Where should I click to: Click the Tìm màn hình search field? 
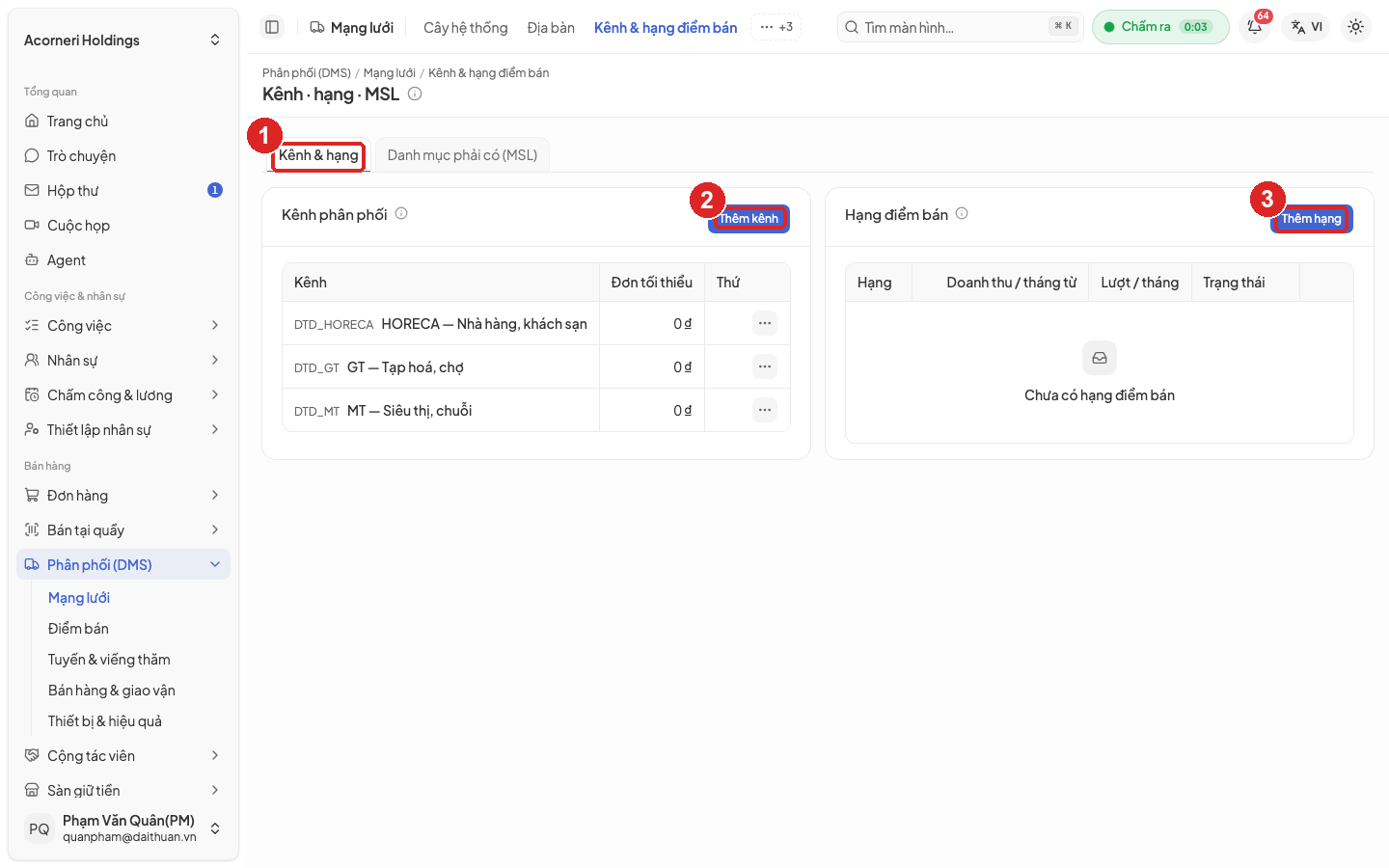[961, 27]
